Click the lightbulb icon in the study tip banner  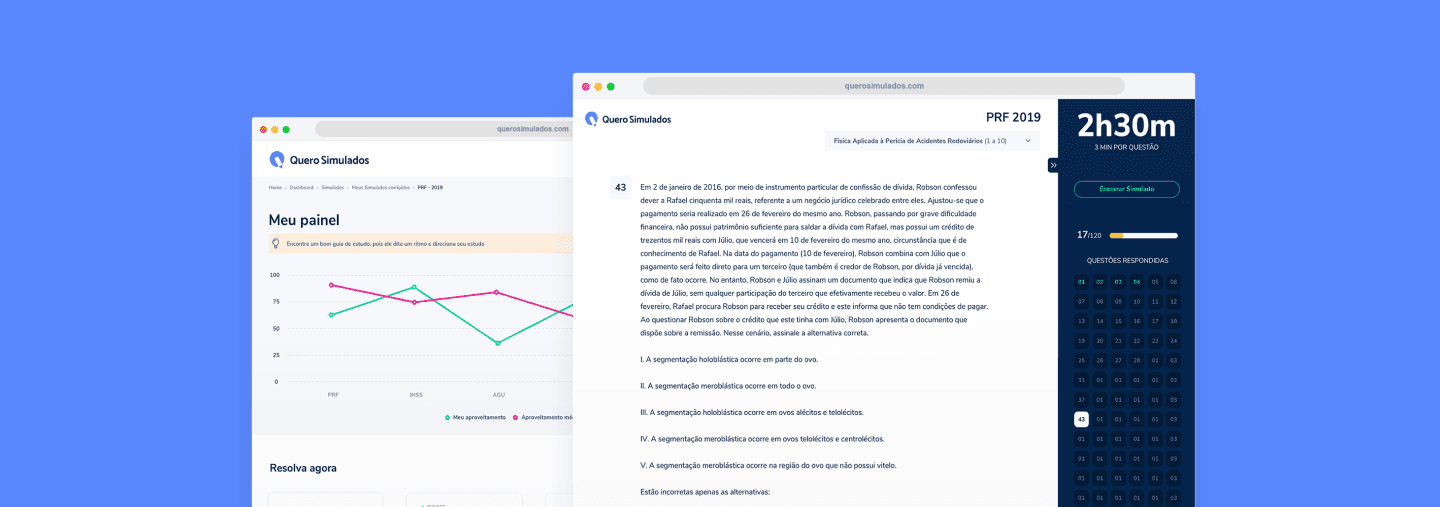tap(276, 243)
